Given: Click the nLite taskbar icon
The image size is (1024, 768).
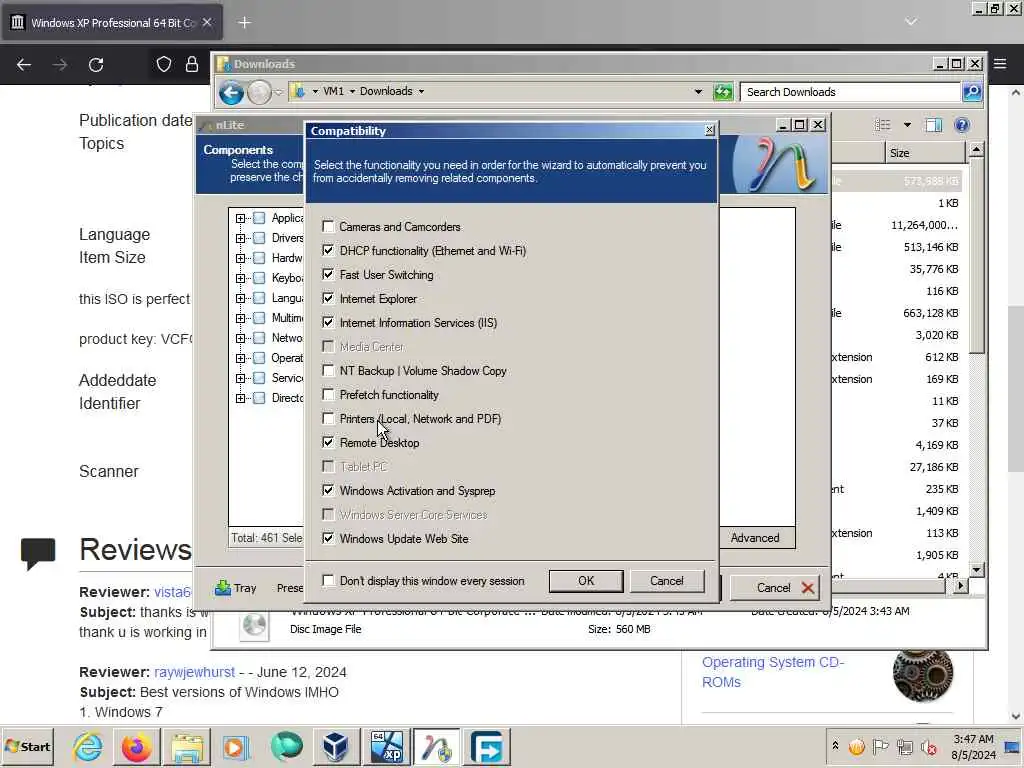Looking at the screenshot, I should click(x=436, y=746).
